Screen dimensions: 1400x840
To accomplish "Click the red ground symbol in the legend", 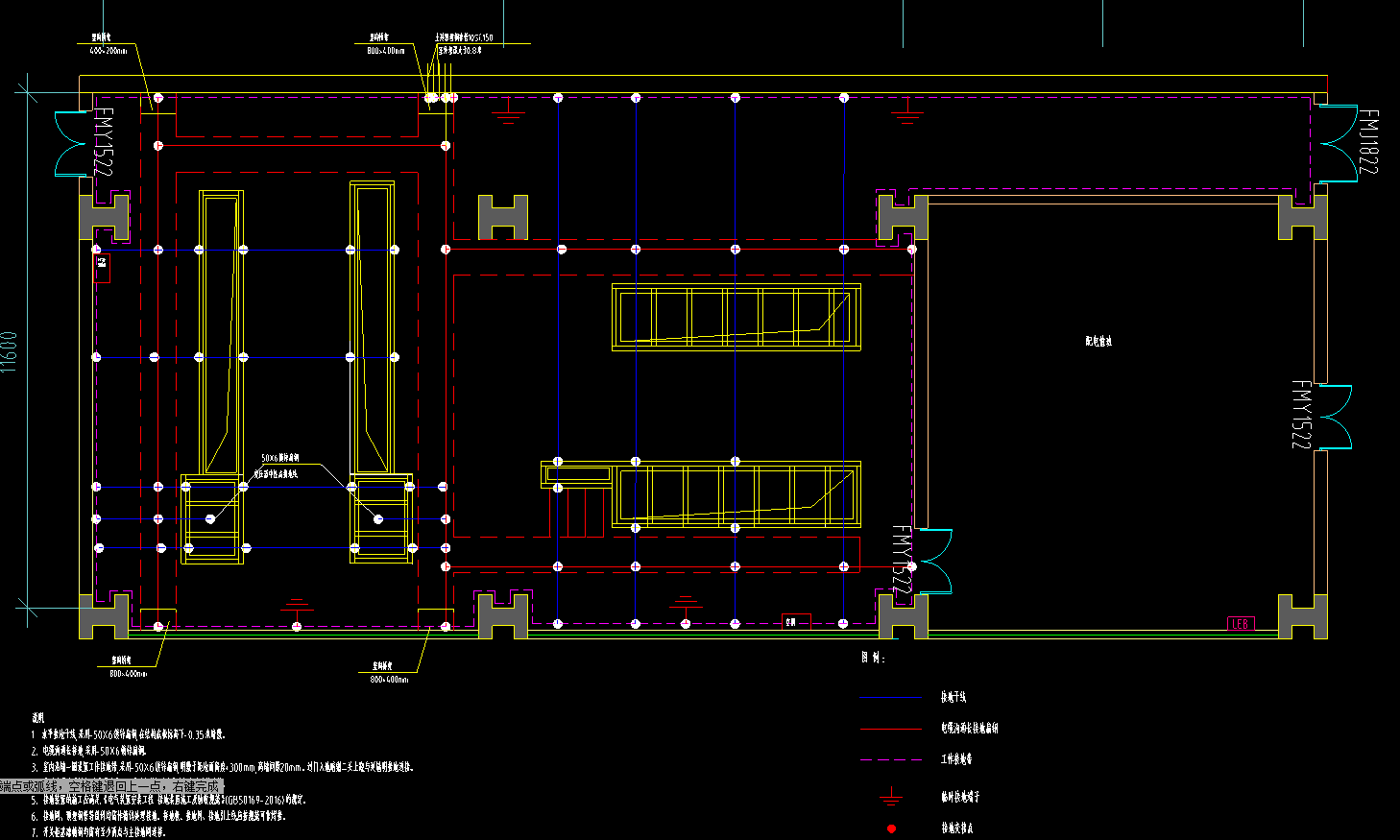I will [891, 796].
